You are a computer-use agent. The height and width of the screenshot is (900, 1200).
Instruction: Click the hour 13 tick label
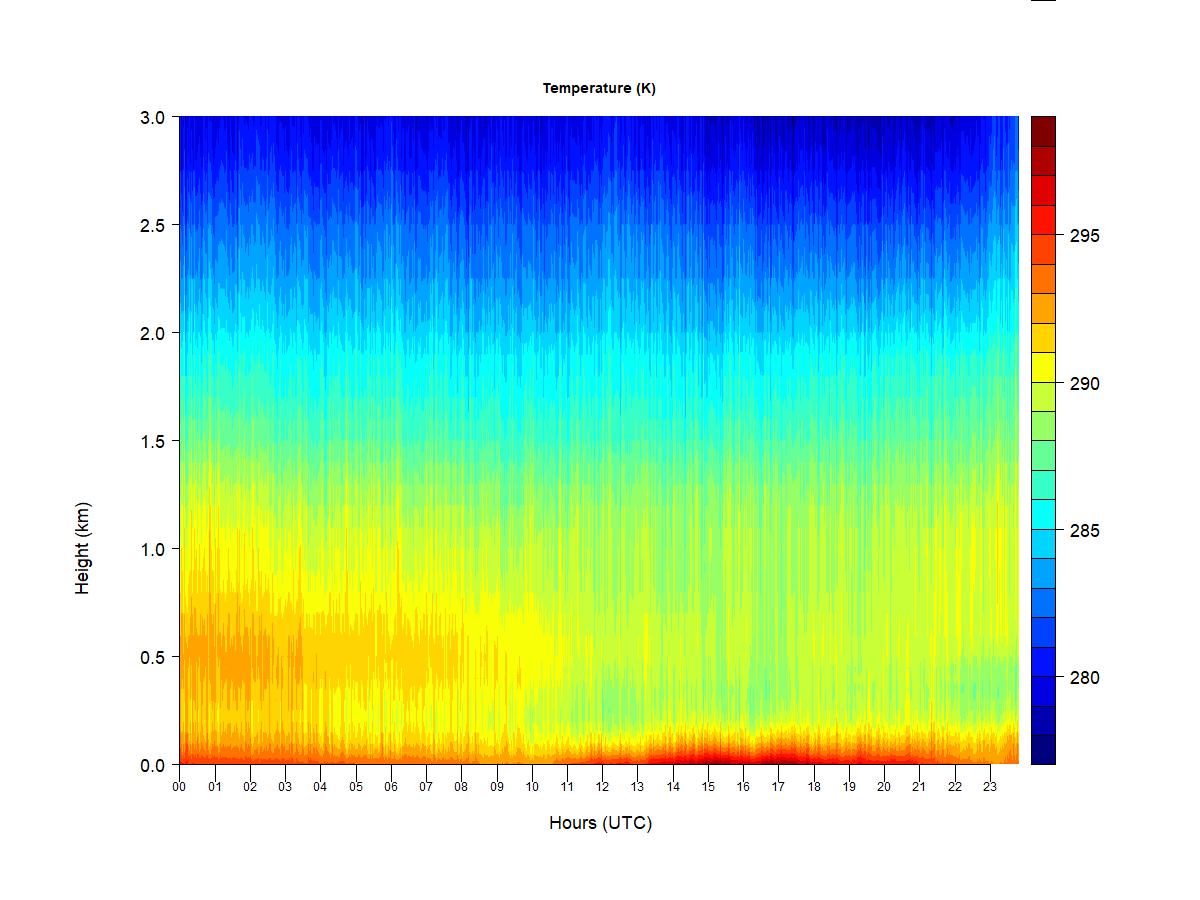[637, 787]
